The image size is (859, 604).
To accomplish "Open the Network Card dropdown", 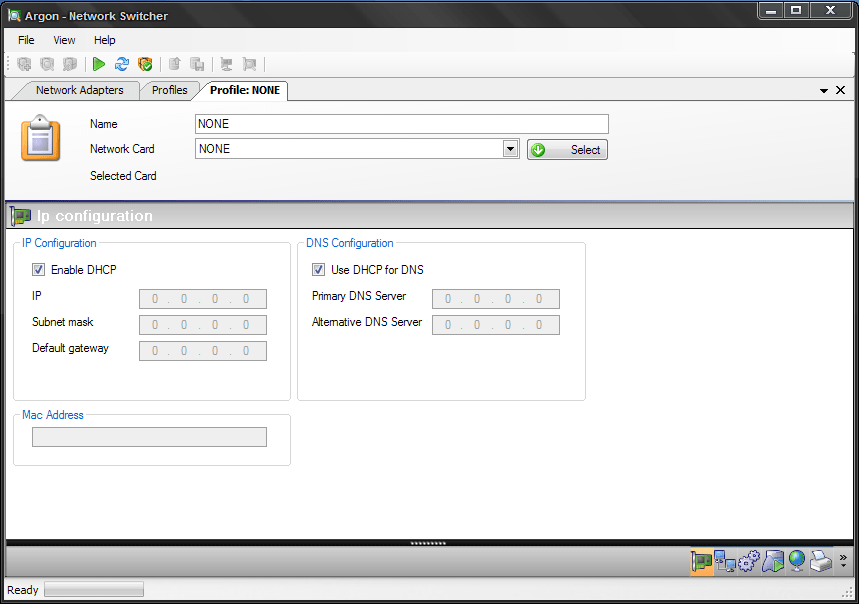I will coord(510,148).
